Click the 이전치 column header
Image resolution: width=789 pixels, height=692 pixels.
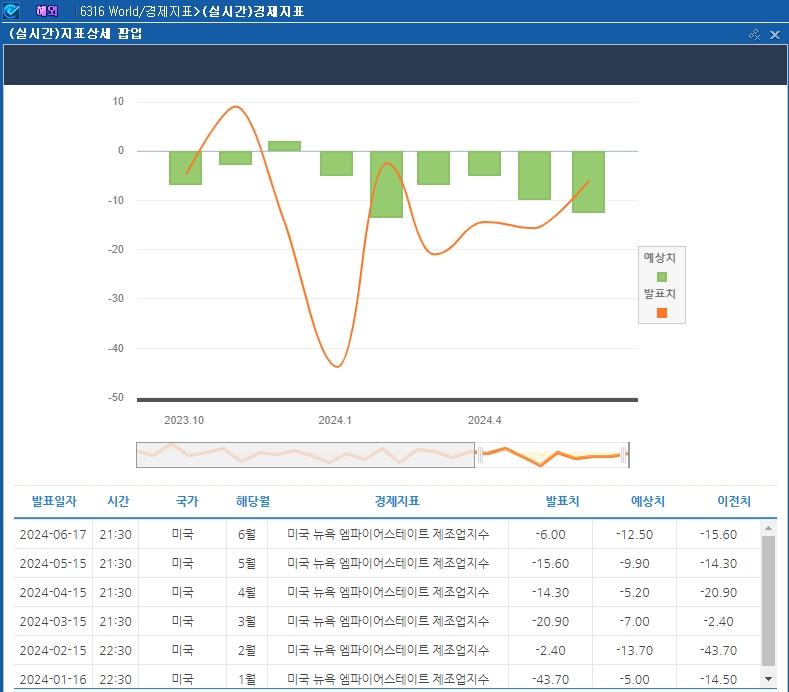(x=734, y=501)
